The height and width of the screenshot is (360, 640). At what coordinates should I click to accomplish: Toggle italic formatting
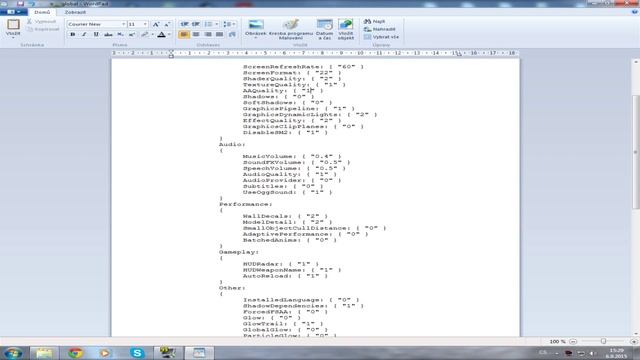pyautogui.click(x=84, y=35)
